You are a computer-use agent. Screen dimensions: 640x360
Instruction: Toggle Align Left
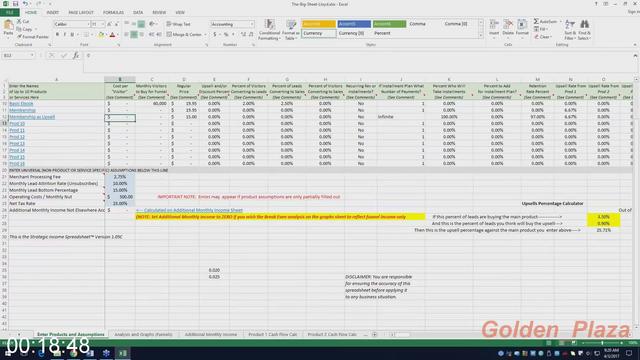(127, 35)
